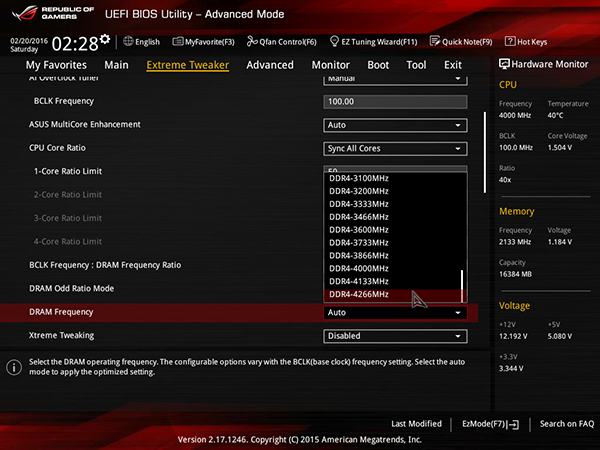Expand ASUS MultiCore Enhancement Auto dropdown
600x450 pixels.
(x=395, y=125)
